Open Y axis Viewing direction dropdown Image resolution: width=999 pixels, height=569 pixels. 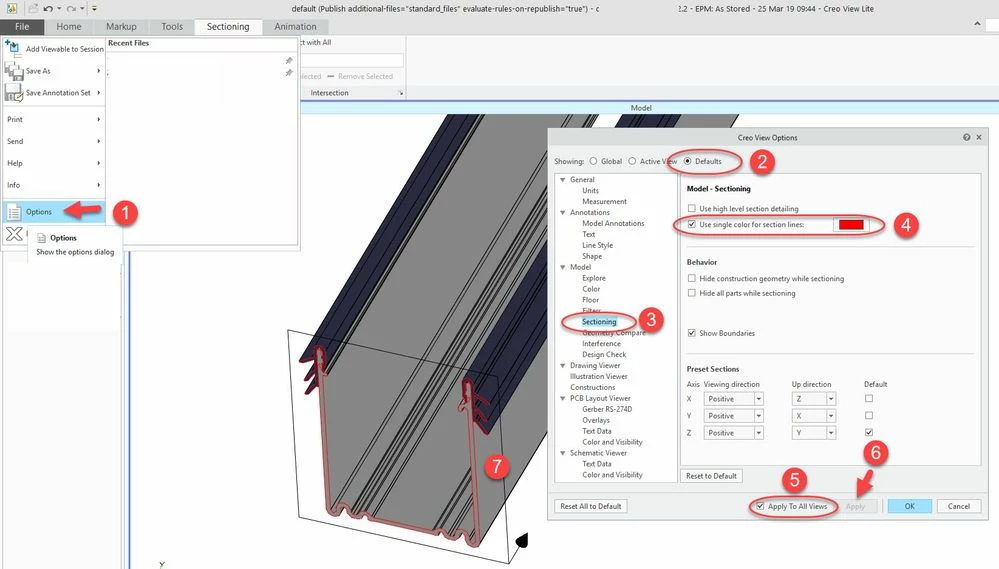(758, 416)
